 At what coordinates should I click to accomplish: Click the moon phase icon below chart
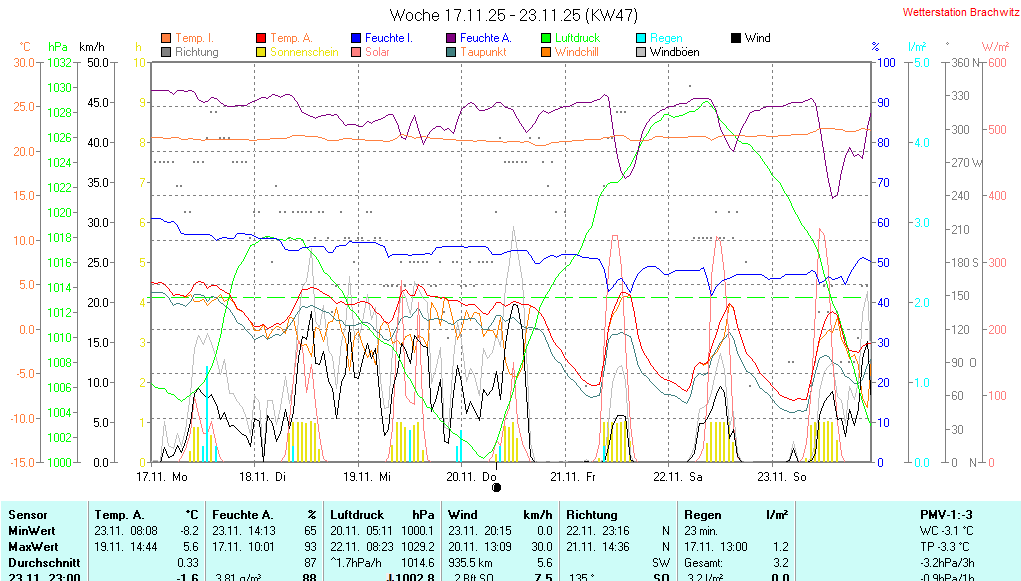tap(496, 487)
